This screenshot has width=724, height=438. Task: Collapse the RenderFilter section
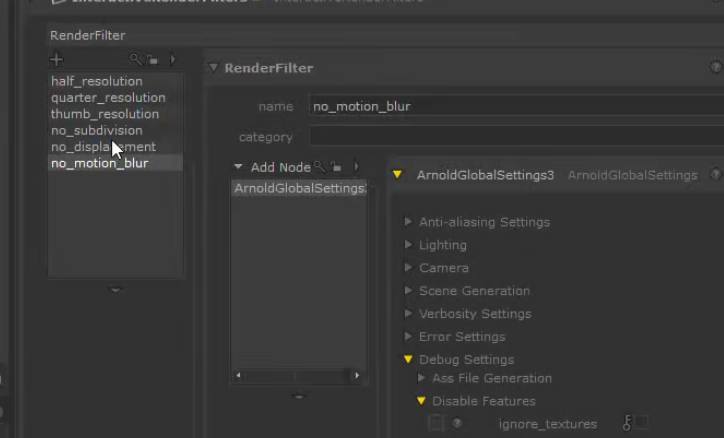(213, 68)
